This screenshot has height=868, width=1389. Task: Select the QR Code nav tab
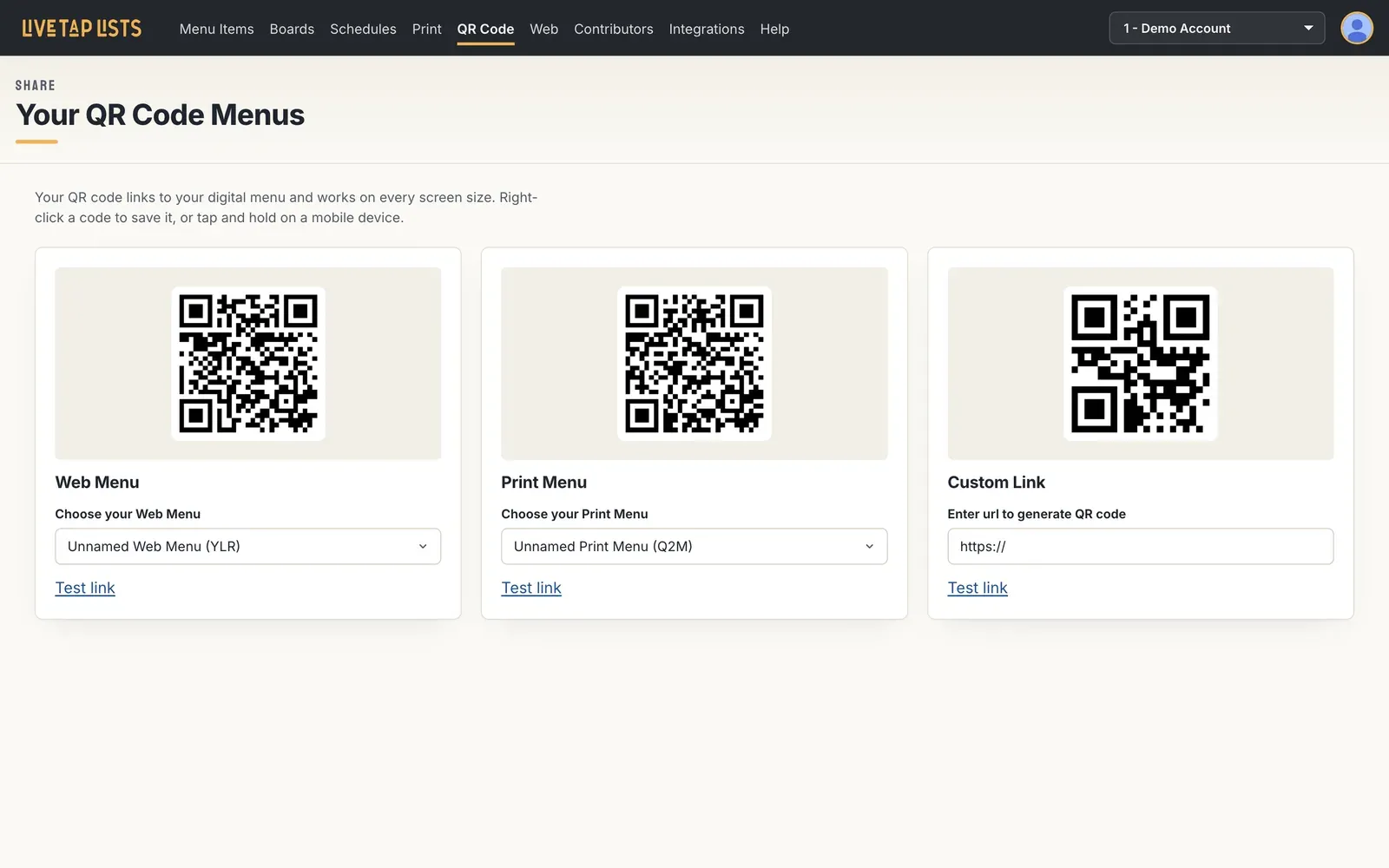point(485,29)
